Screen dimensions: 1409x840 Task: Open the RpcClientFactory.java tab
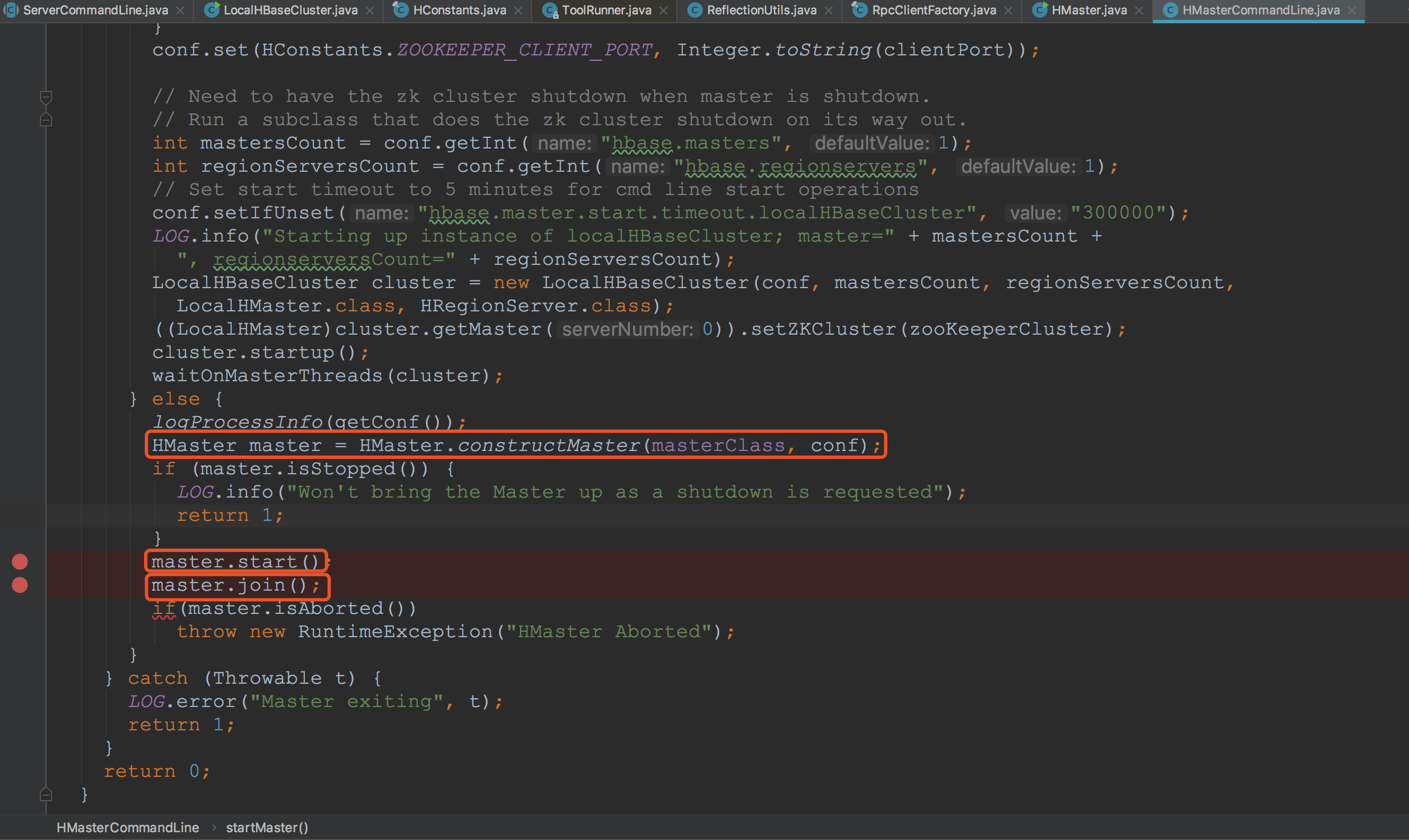[934, 10]
